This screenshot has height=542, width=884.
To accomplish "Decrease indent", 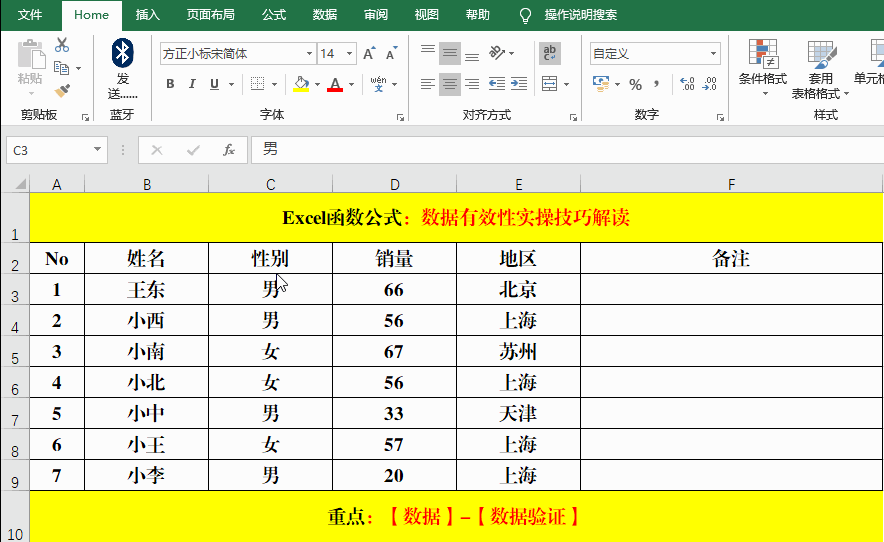I will [x=497, y=84].
